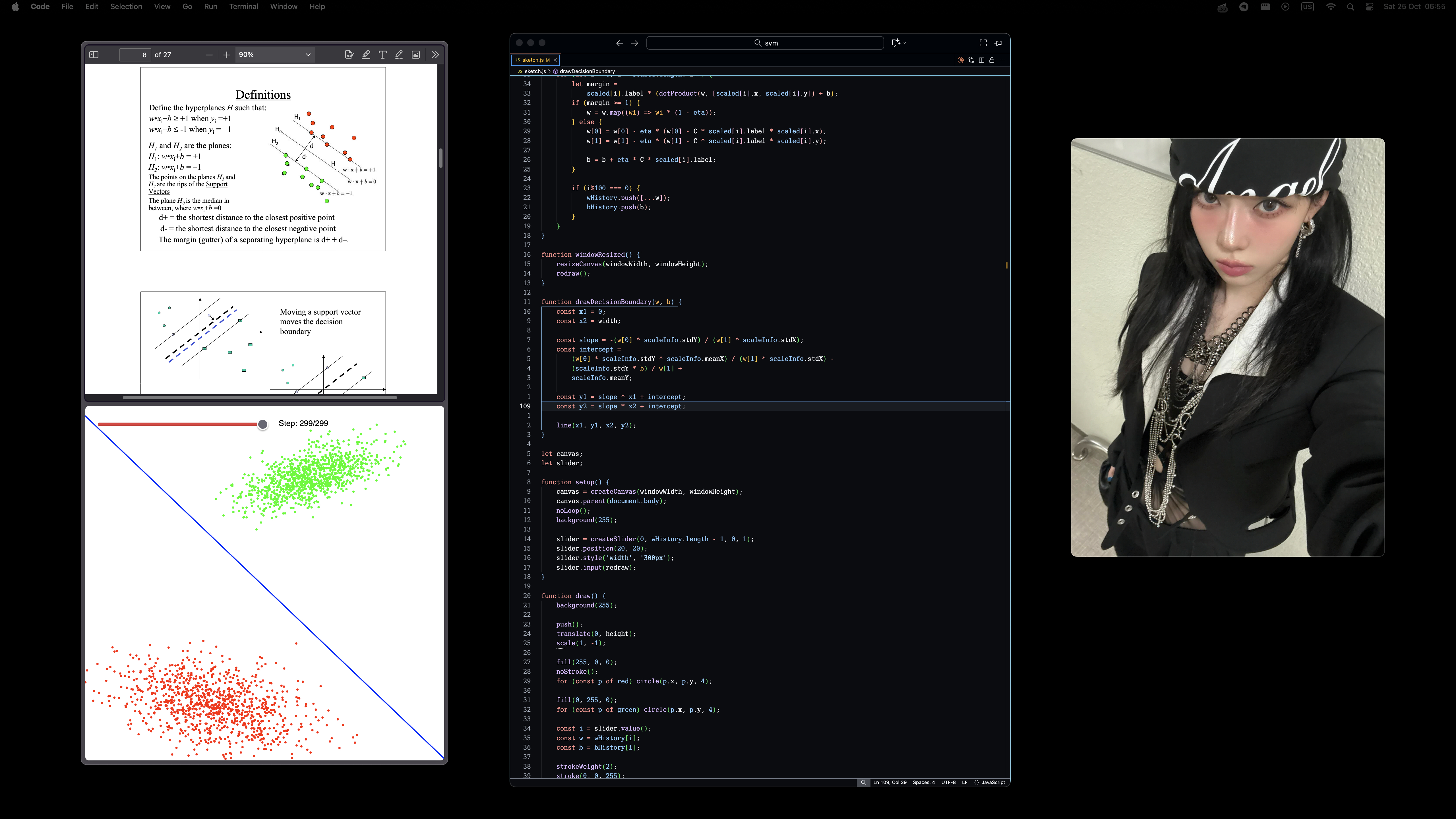Select the PDF highlight tool
This screenshot has width=1456, height=819.
366,55
